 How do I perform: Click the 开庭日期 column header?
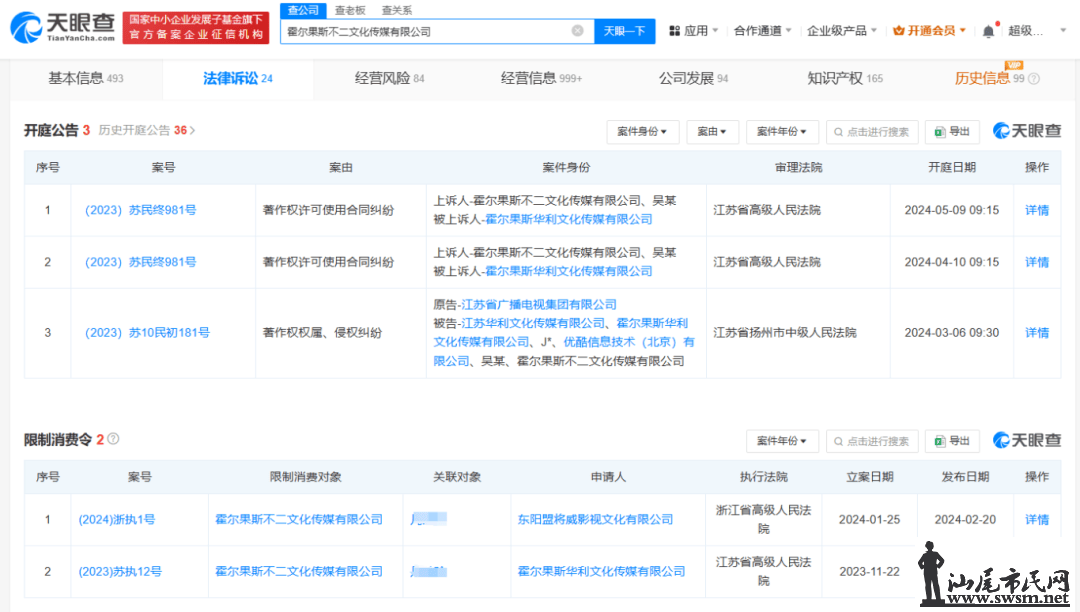coord(952,167)
